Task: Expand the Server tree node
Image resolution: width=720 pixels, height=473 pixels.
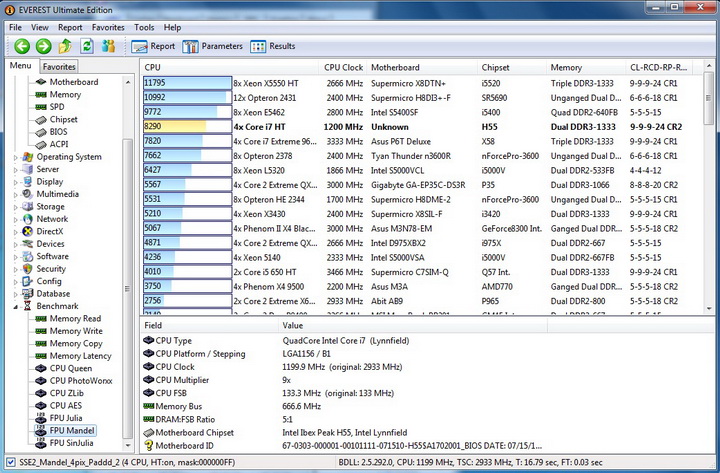Action: pos(16,170)
